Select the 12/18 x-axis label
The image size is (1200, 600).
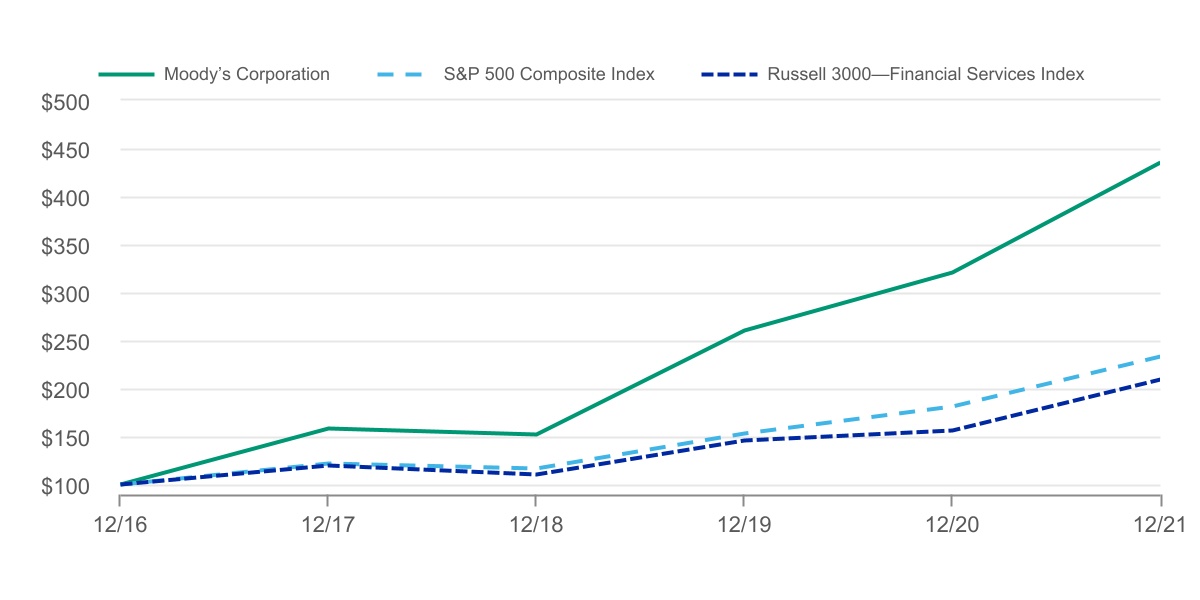click(536, 523)
